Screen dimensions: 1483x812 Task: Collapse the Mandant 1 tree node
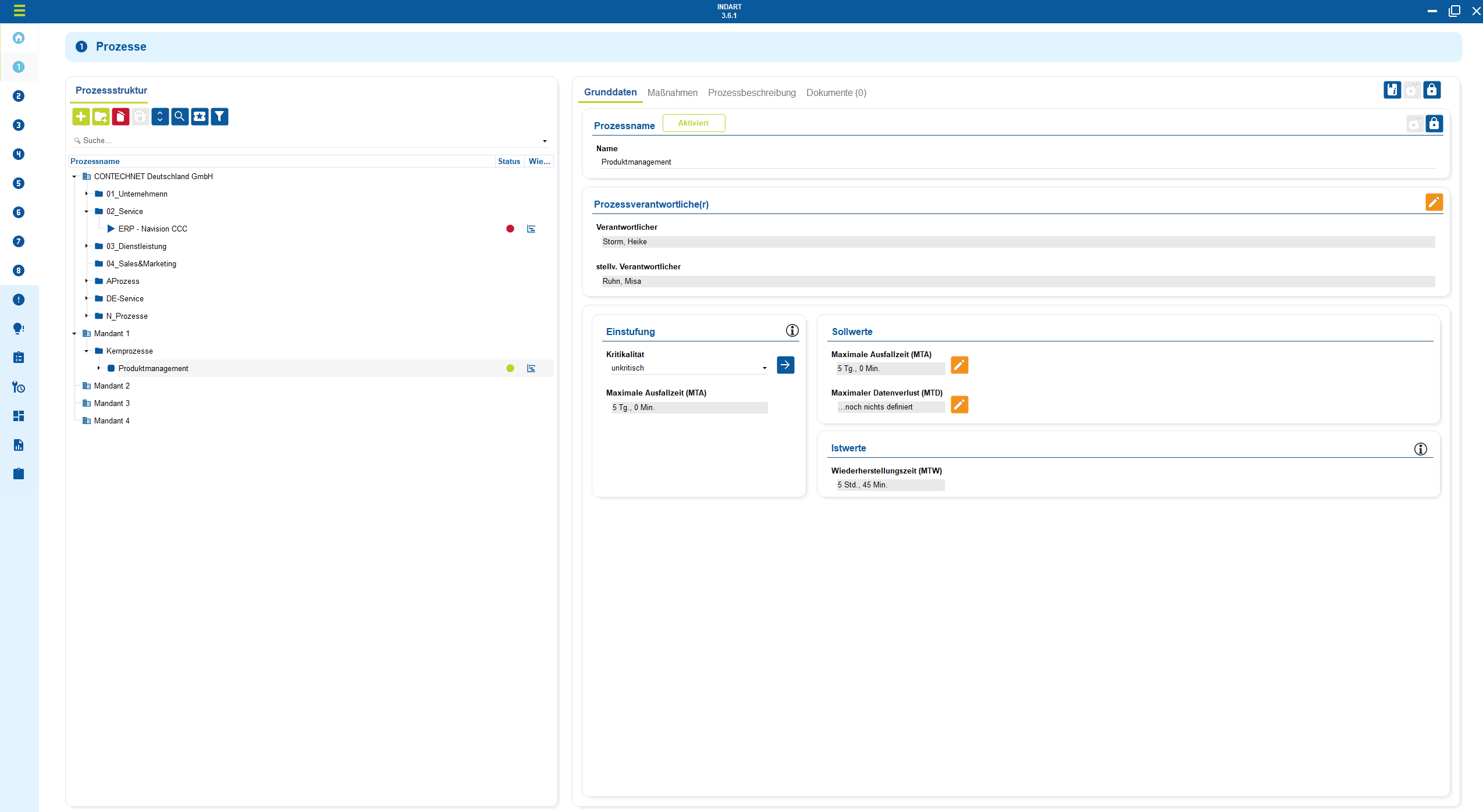click(x=74, y=333)
